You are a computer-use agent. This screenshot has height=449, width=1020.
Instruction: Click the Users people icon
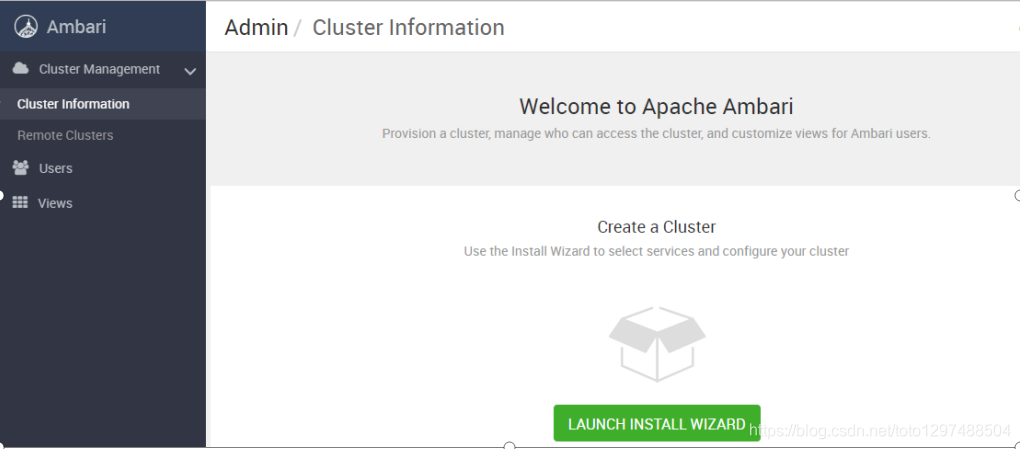coord(21,168)
